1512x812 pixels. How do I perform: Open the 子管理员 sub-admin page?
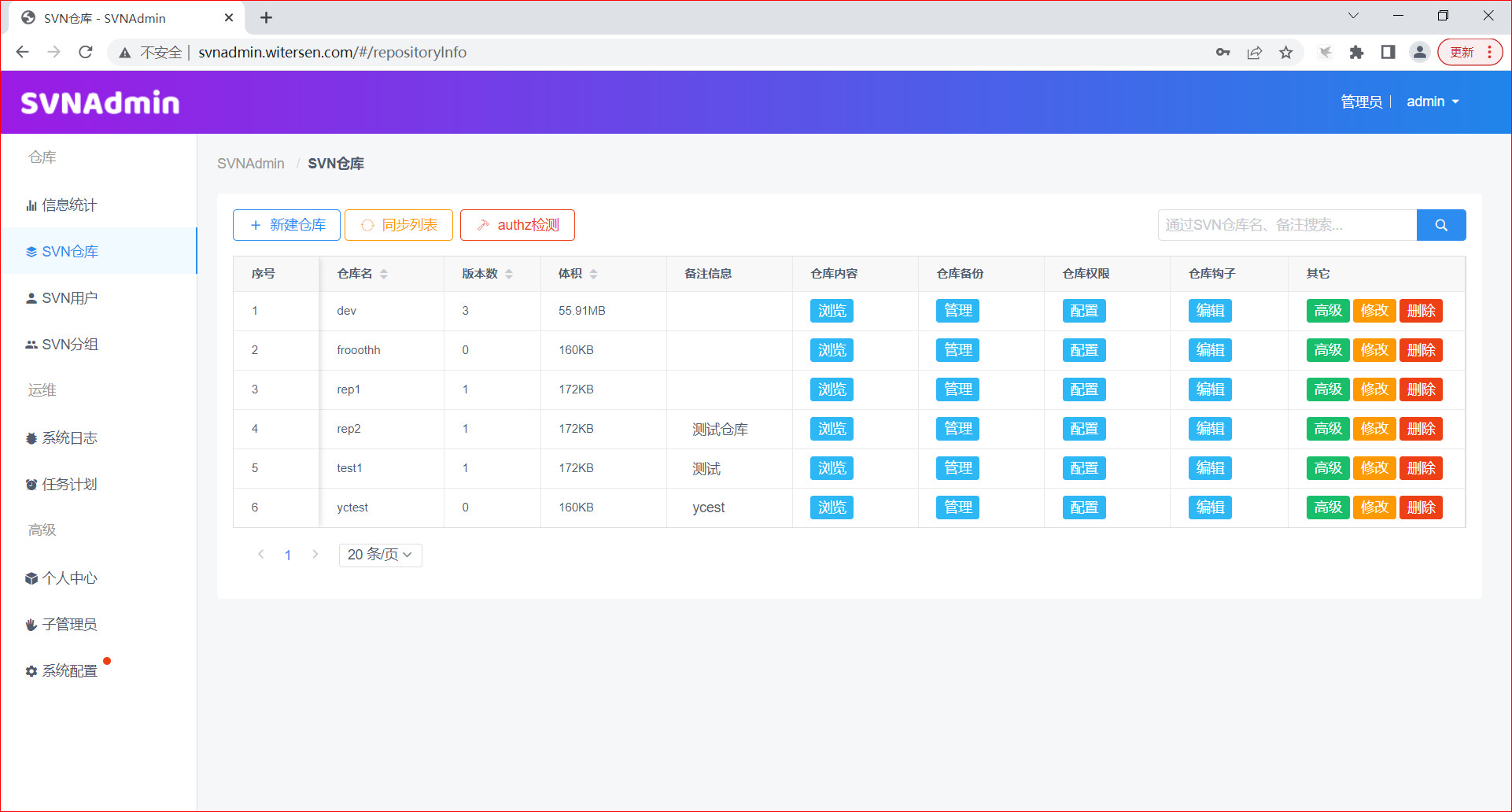69,624
